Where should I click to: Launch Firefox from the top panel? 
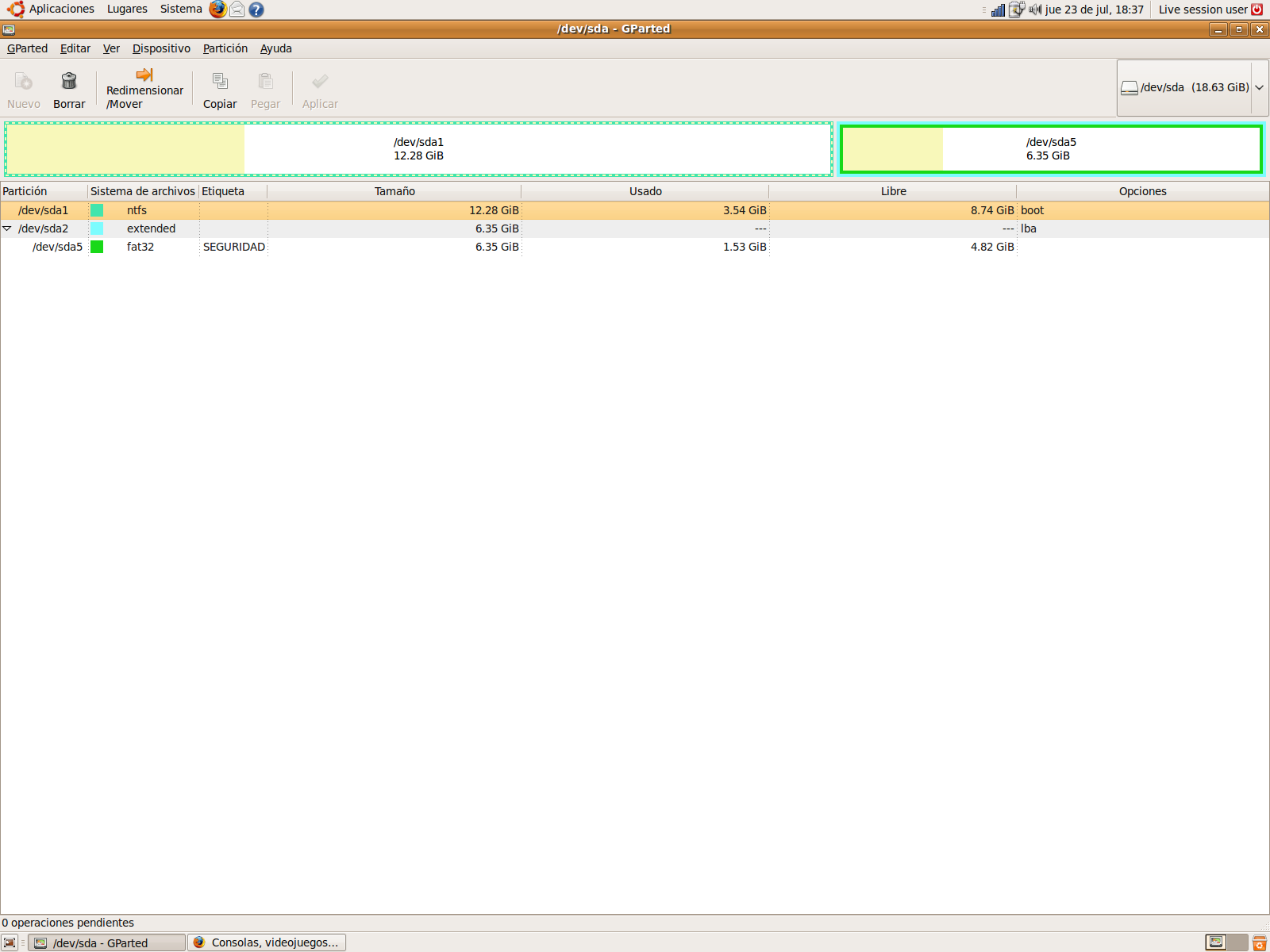pyautogui.click(x=217, y=10)
